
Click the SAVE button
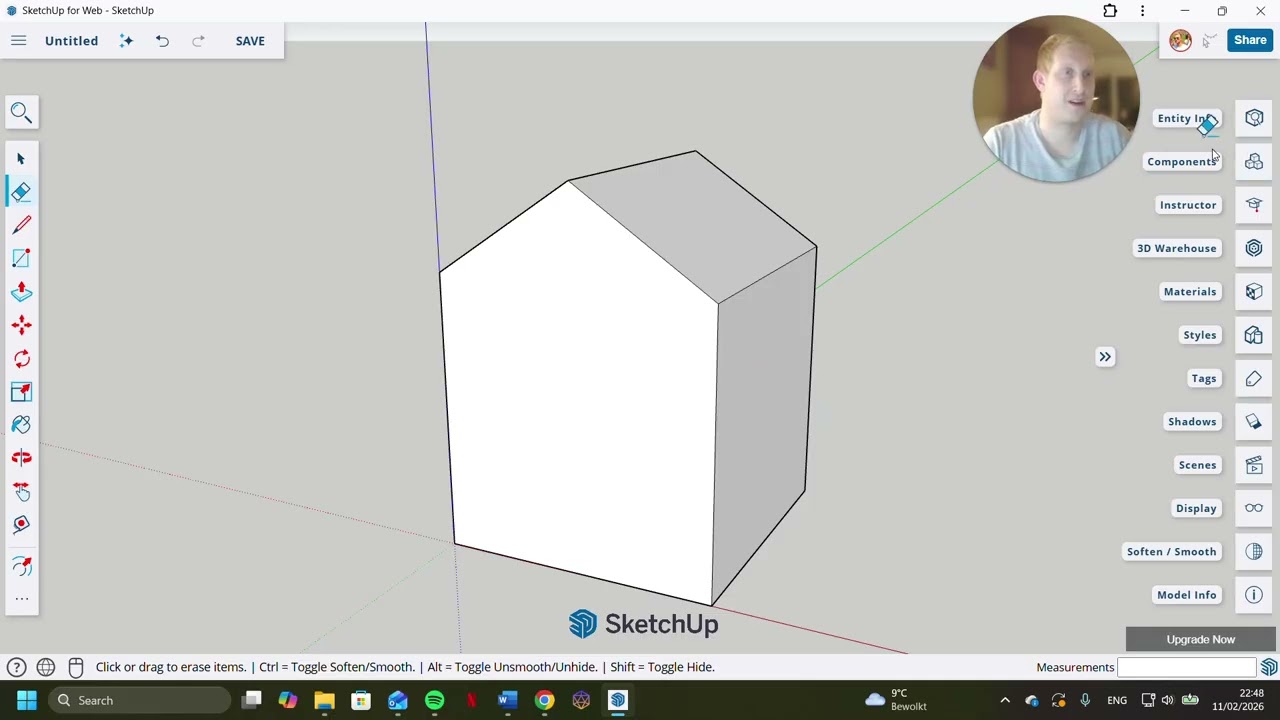250,41
